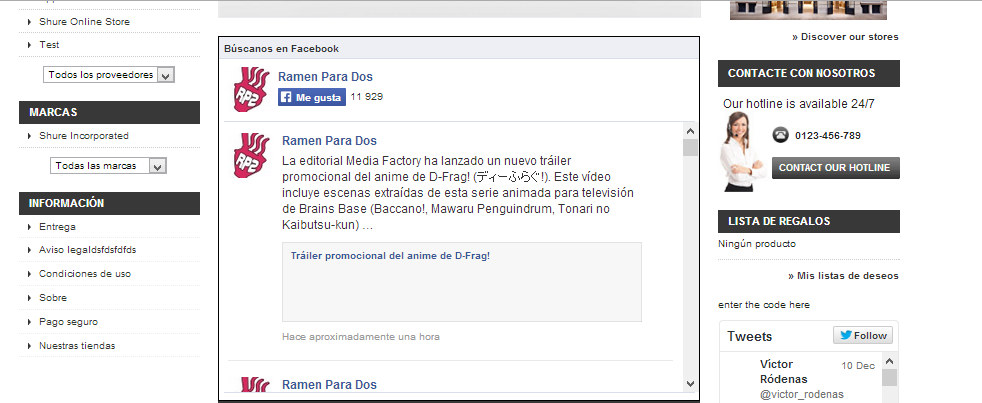The height and width of the screenshot is (403, 982).
Task: Click the Tweets widget scrollbar thumb
Action: coord(889,377)
